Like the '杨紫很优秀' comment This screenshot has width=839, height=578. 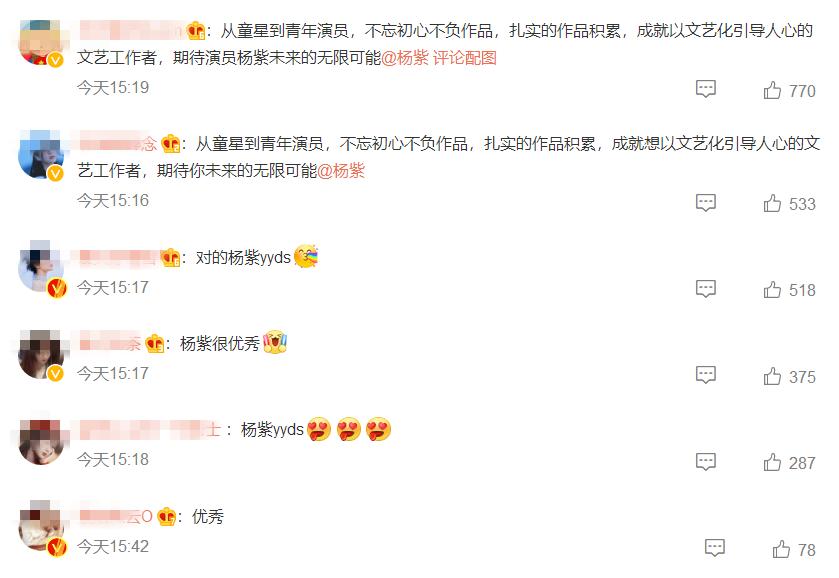tap(772, 376)
